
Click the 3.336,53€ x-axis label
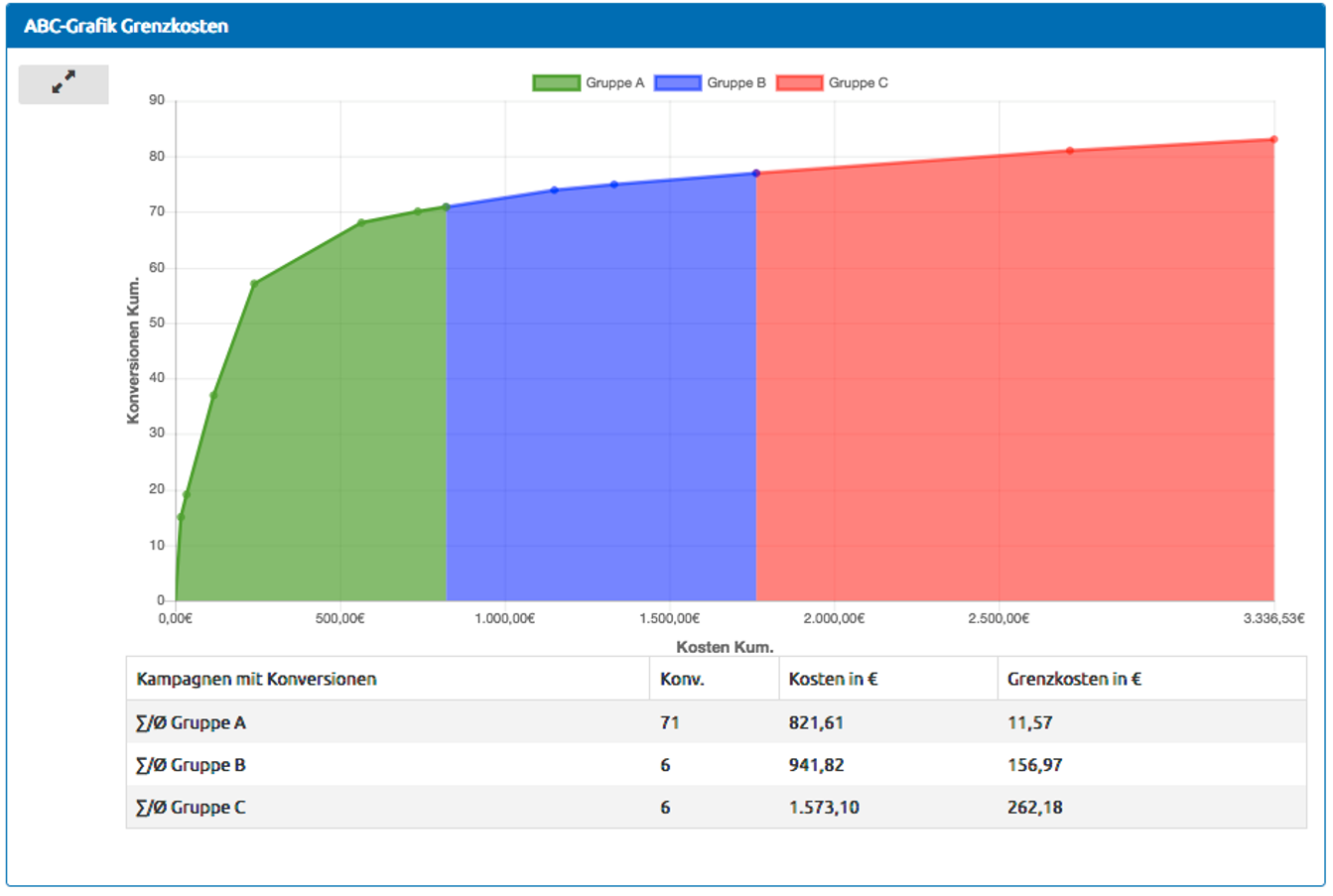[1273, 618]
